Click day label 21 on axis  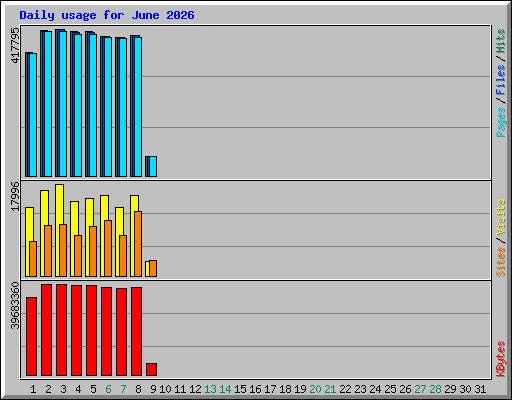click(330, 389)
